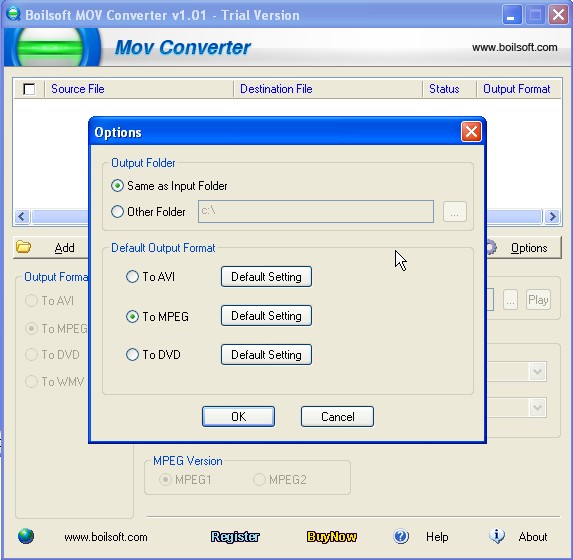Image resolution: width=573 pixels, height=560 pixels.
Task: Open Register link
Action: (235, 537)
